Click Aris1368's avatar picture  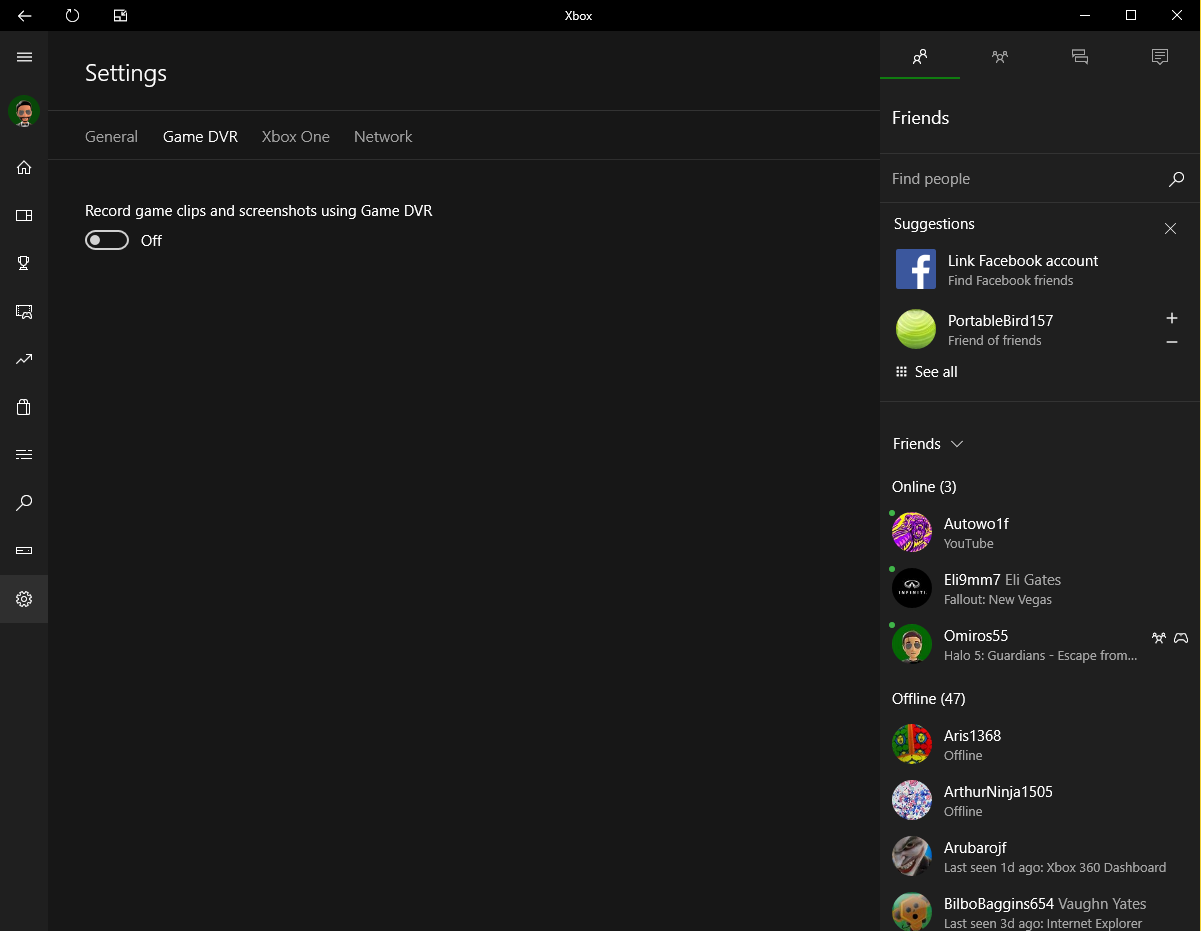(x=912, y=744)
